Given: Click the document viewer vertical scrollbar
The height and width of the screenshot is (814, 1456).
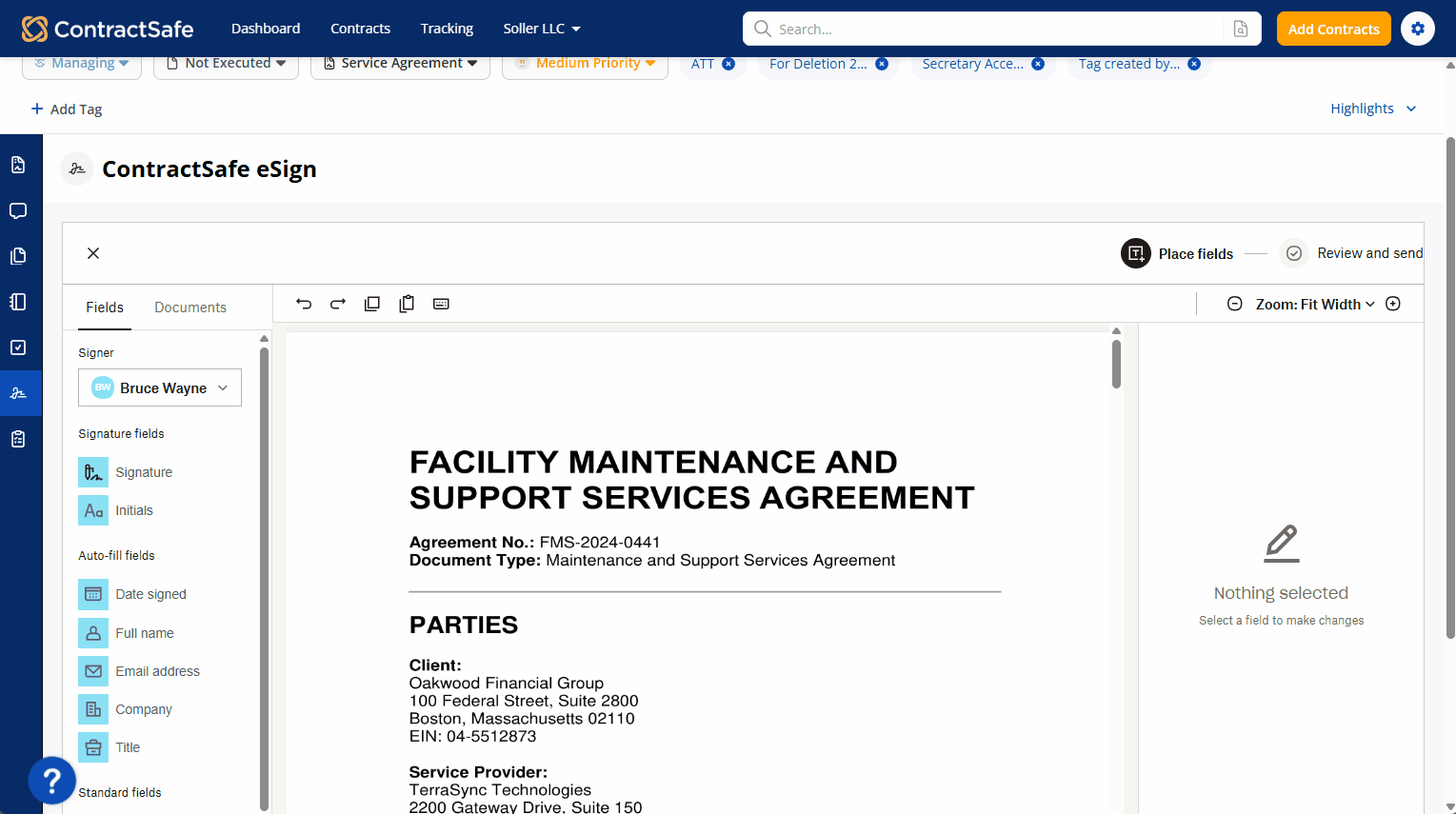Looking at the screenshot, I should 1116,364.
